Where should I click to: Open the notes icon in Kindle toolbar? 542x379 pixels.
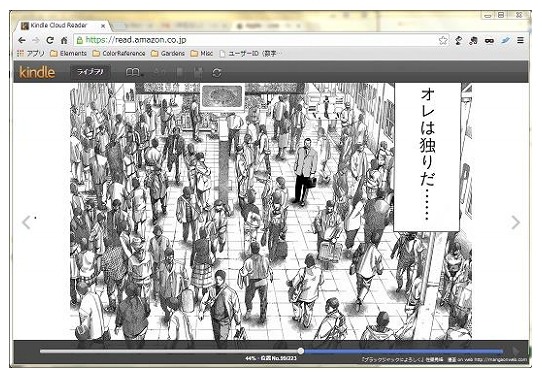tap(198, 73)
